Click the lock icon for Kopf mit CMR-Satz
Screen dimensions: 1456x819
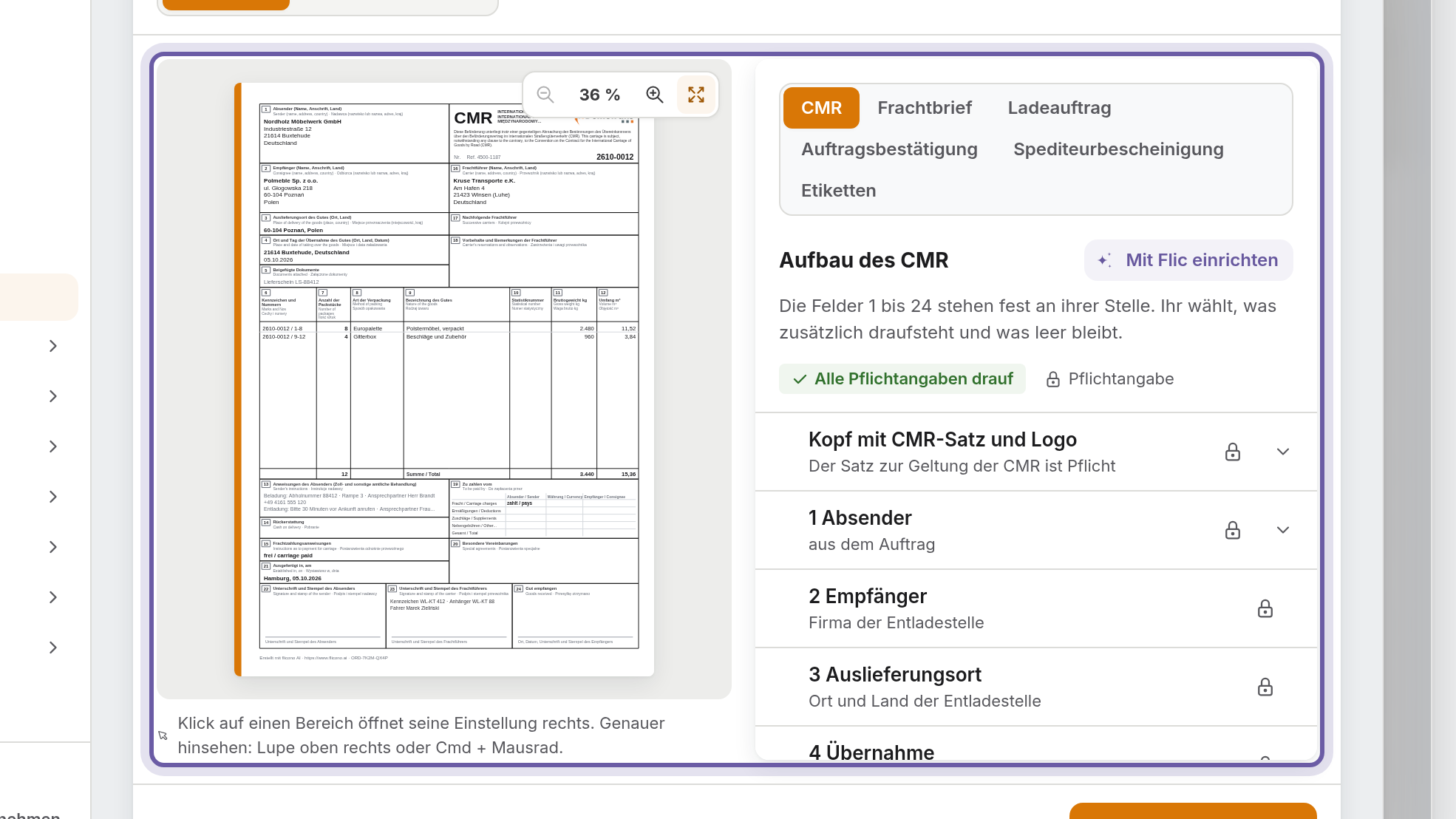(x=1233, y=452)
